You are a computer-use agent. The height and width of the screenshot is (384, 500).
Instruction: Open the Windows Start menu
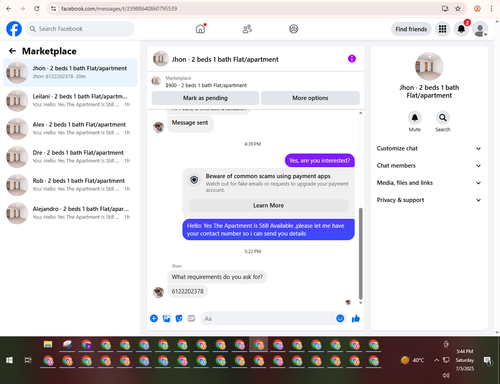click(x=9, y=360)
